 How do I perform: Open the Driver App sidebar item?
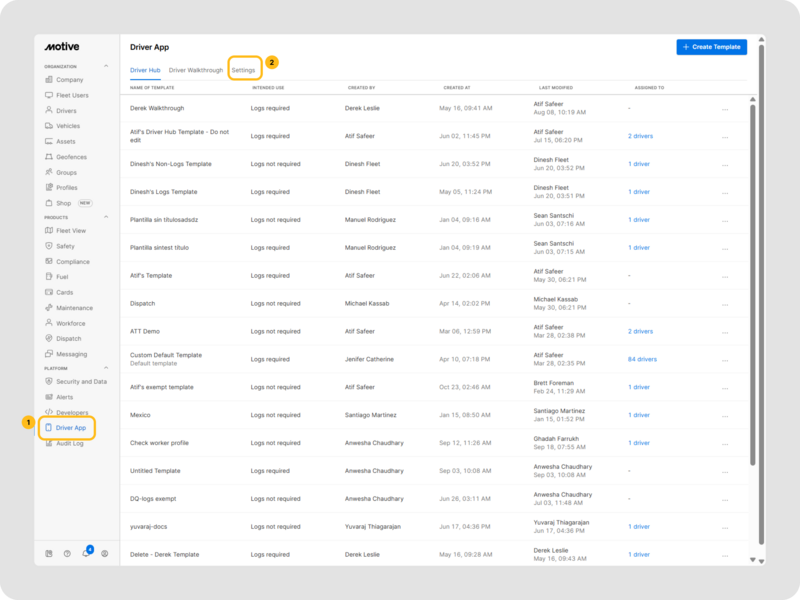click(x=70, y=428)
